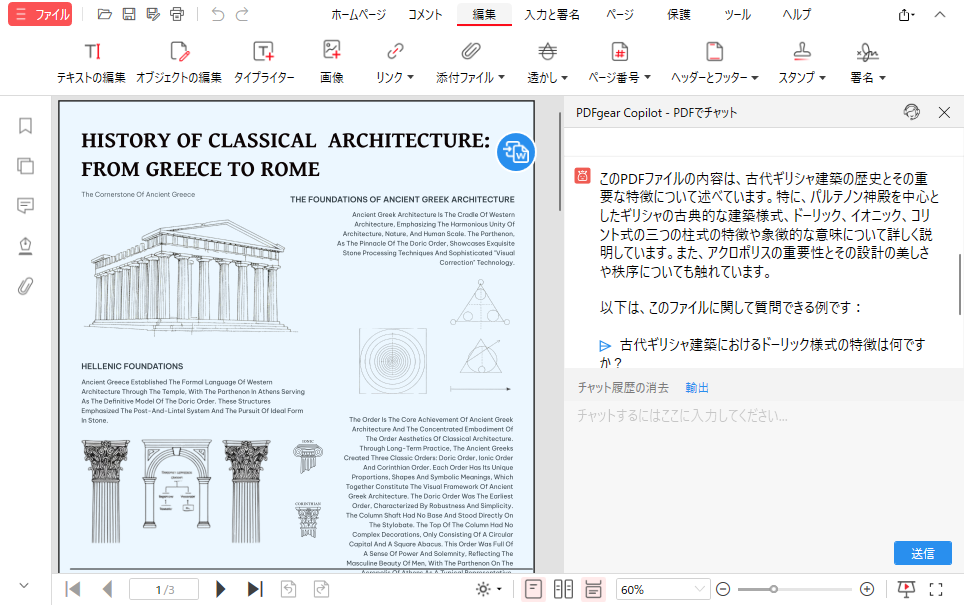Start presentation mode
964x605 pixels.
[906, 589]
